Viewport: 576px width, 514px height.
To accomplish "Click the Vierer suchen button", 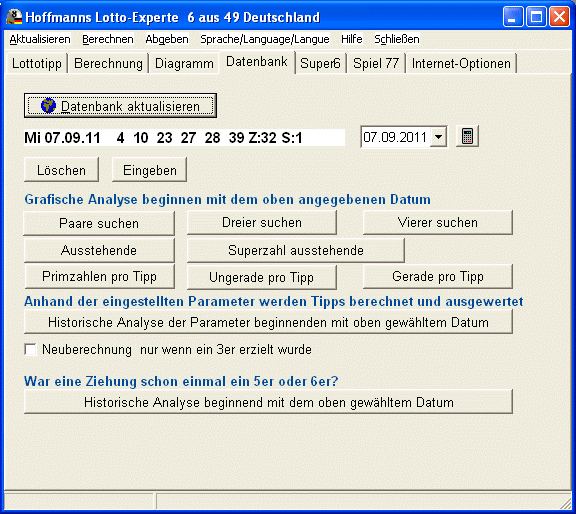I will click(x=438, y=222).
